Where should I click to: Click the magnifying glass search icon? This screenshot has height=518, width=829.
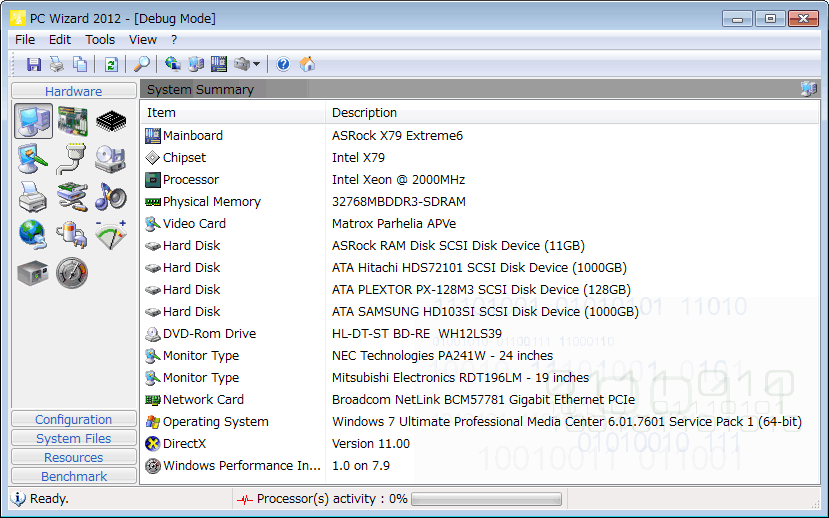(144, 64)
